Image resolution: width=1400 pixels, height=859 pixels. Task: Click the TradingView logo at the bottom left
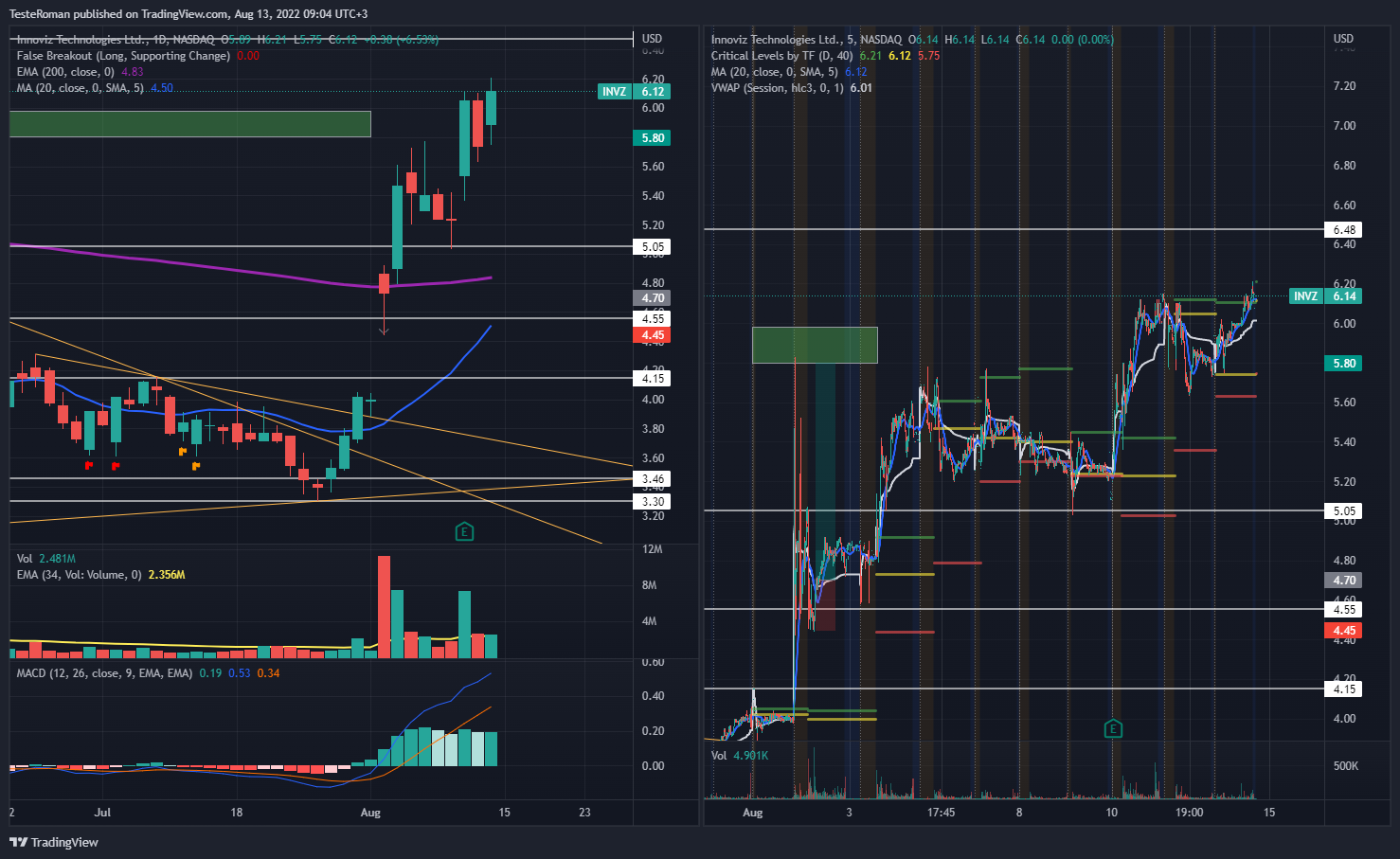[x=54, y=842]
